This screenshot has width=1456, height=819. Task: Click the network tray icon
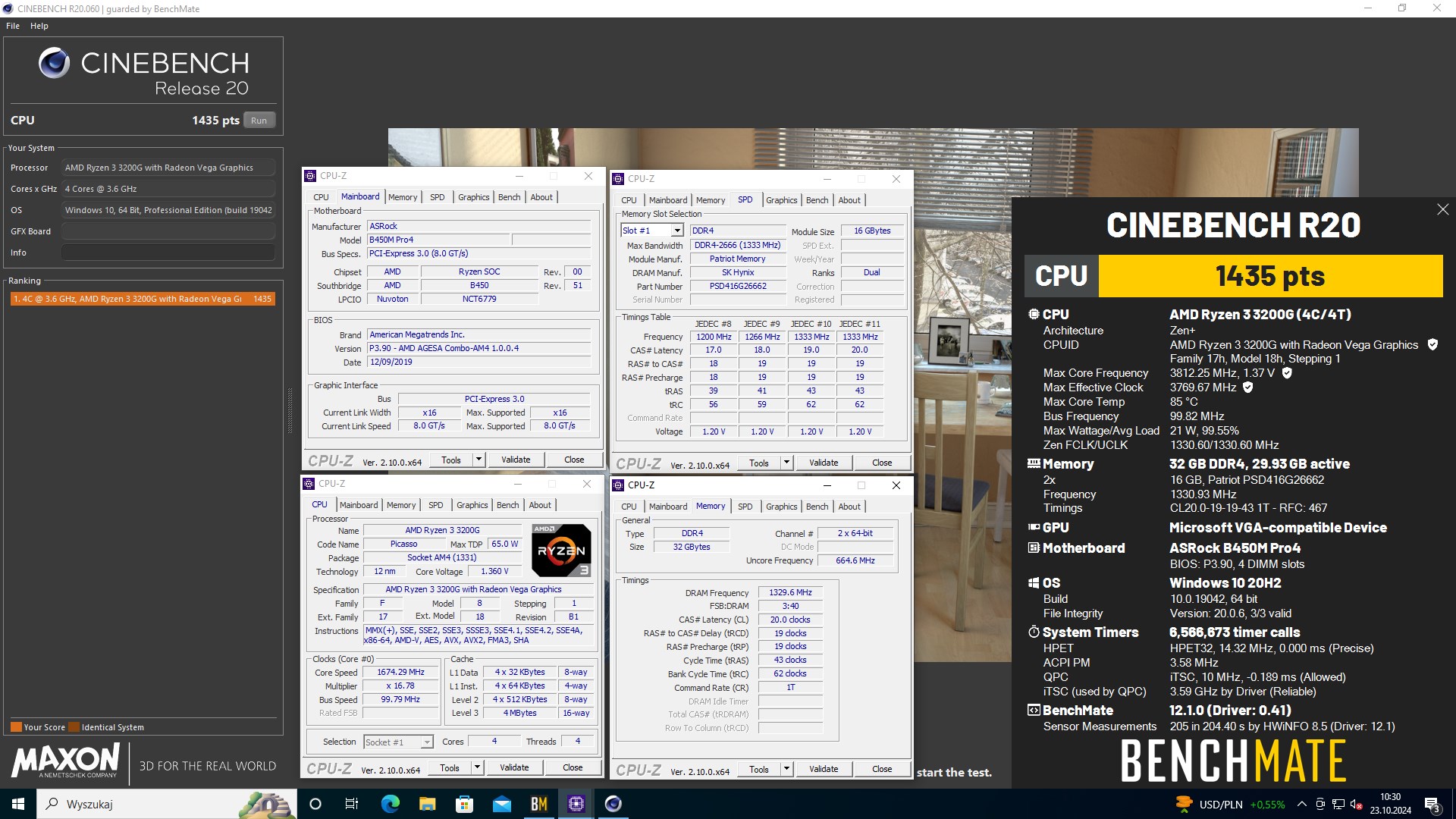[1338, 804]
